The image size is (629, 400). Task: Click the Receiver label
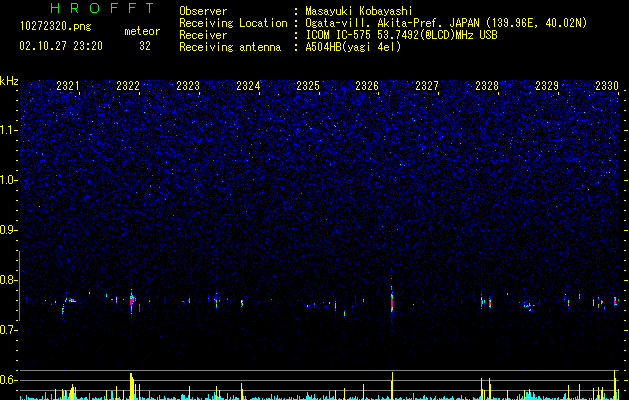point(203,35)
